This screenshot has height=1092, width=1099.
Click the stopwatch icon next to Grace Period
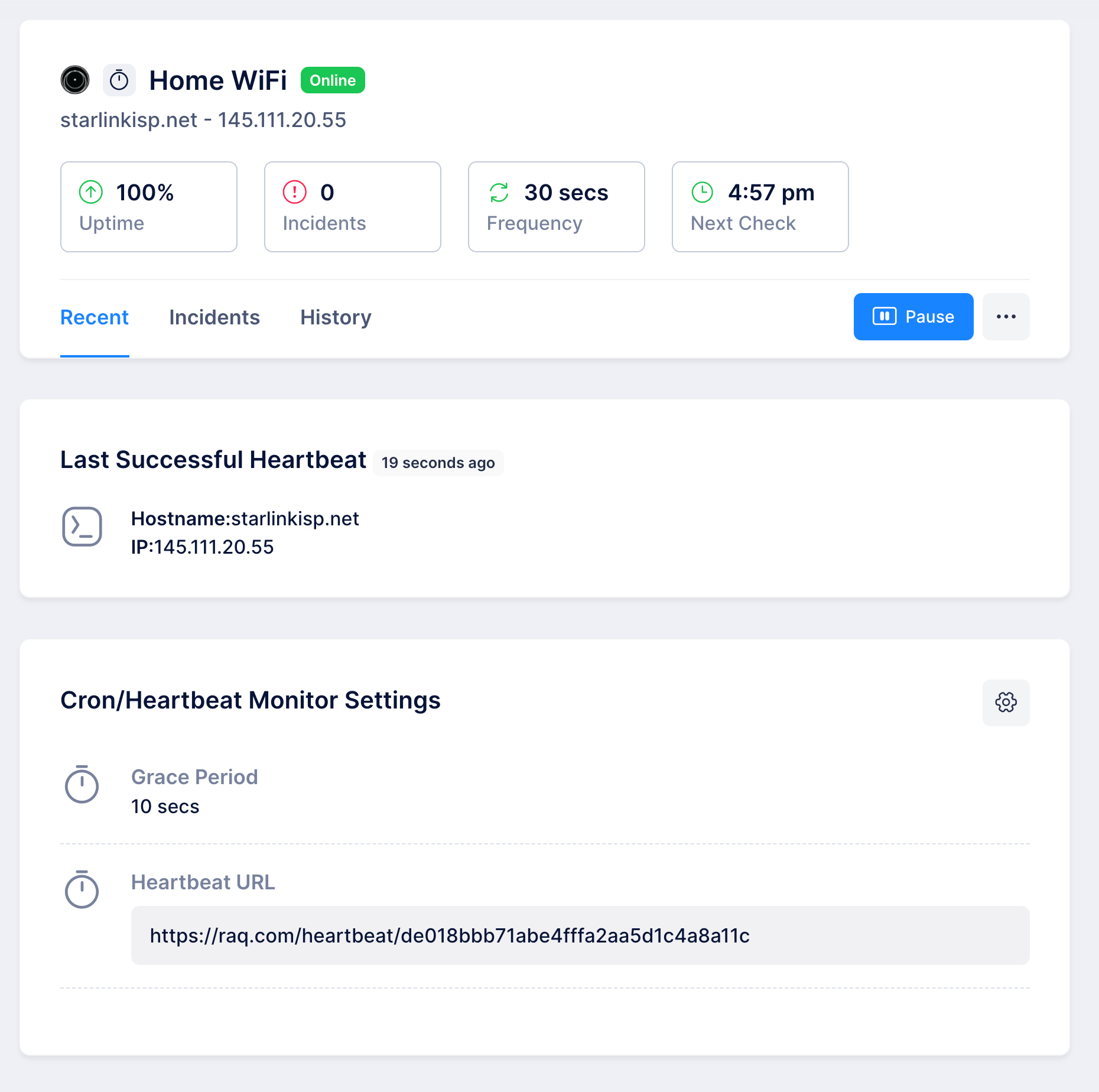[82, 786]
